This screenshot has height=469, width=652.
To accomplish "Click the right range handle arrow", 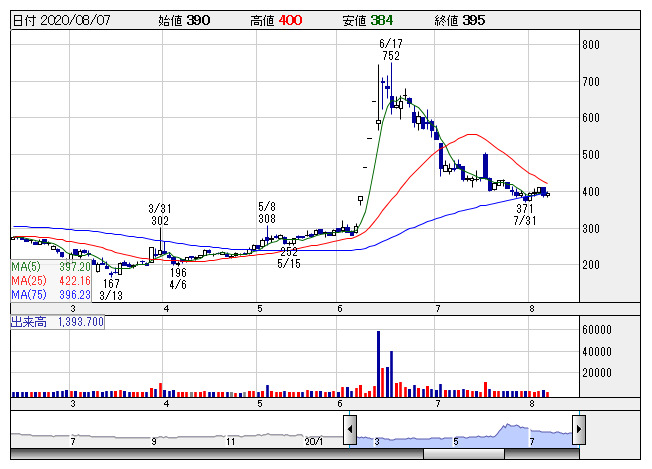I will [x=579, y=431].
